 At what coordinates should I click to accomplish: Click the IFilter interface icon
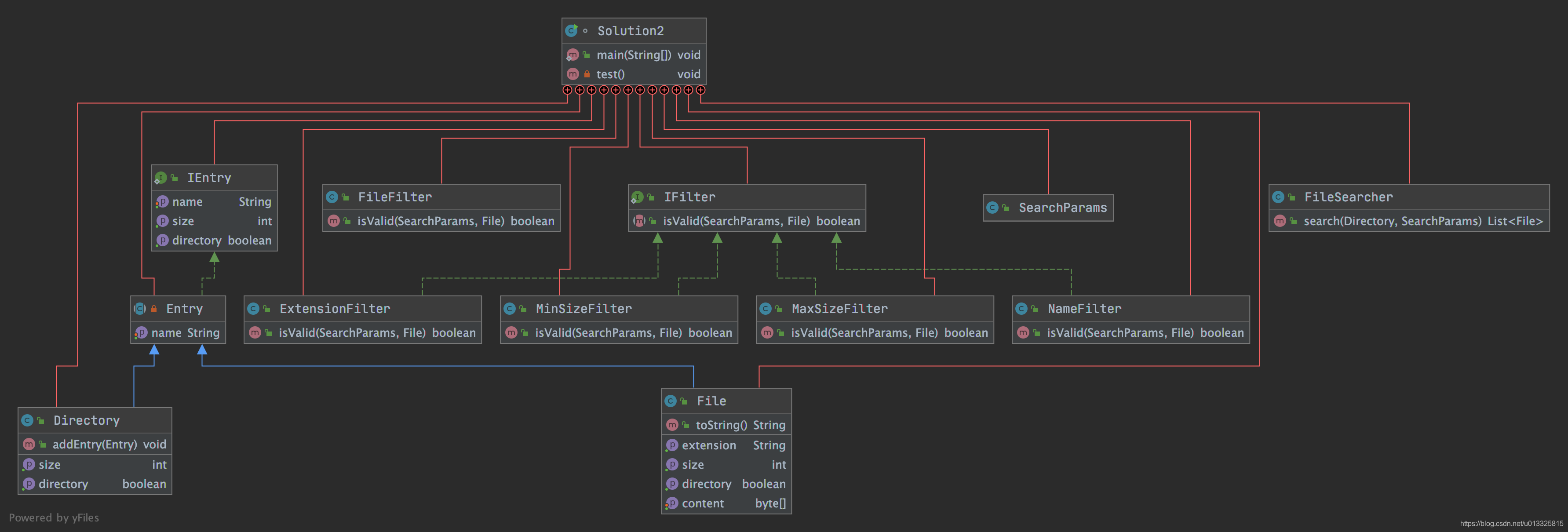[x=637, y=197]
